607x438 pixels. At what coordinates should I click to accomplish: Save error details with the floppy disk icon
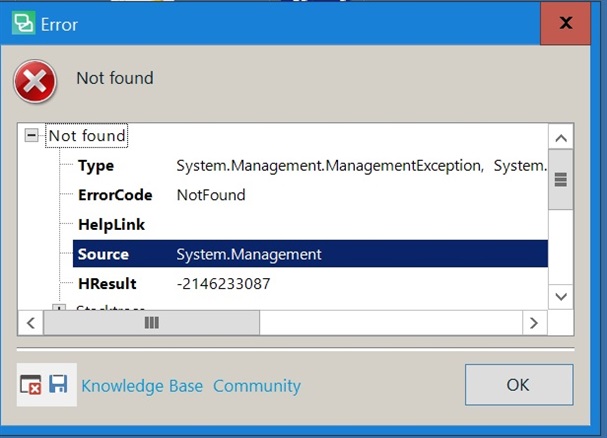pos(58,384)
